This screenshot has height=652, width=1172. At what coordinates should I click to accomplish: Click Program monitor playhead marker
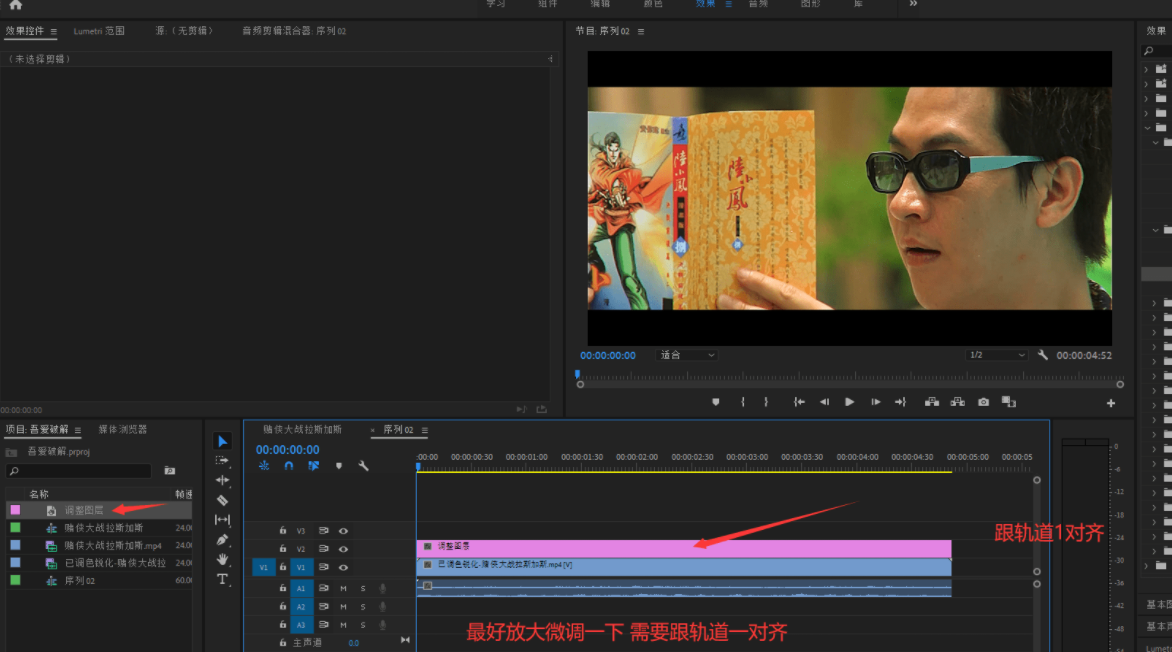coord(577,374)
